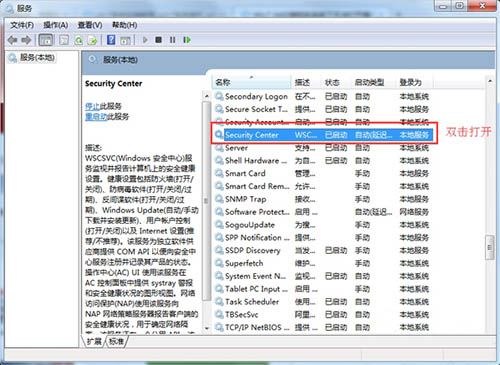The width and height of the screenshot is (500, 365).
Task: Open the 帮助(H) menu
Action: (x=124, y=25)
